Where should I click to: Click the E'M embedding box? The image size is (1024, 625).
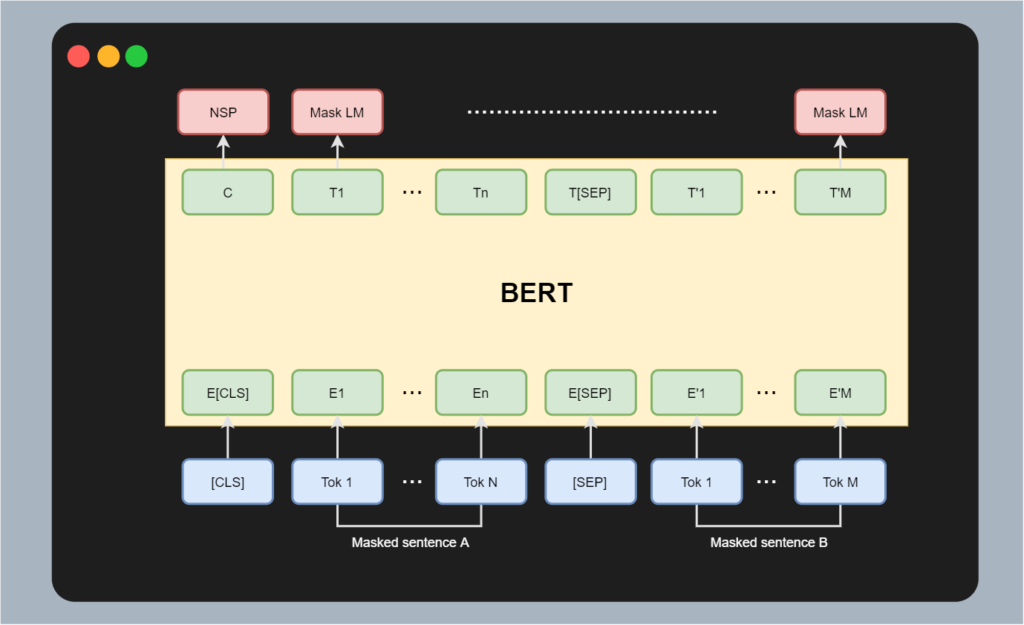840,392
